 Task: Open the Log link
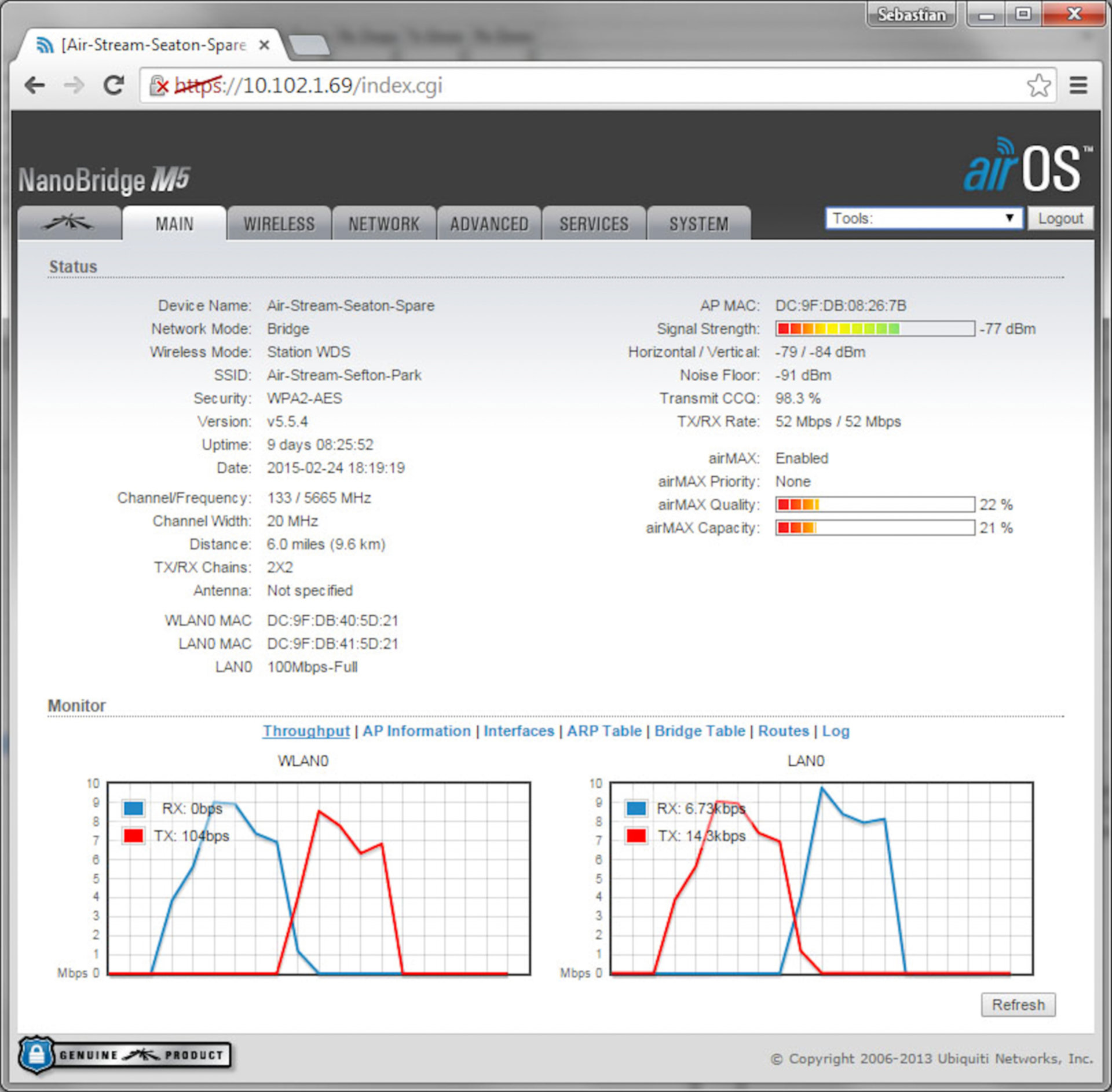tap(836, 731)
